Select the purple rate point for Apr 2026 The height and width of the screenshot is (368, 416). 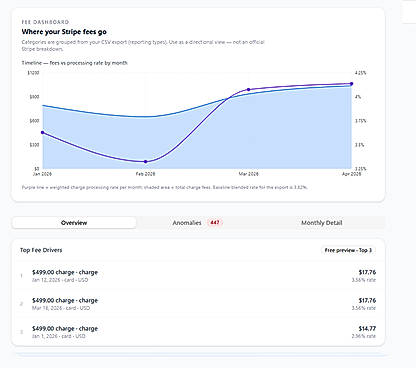351,84
